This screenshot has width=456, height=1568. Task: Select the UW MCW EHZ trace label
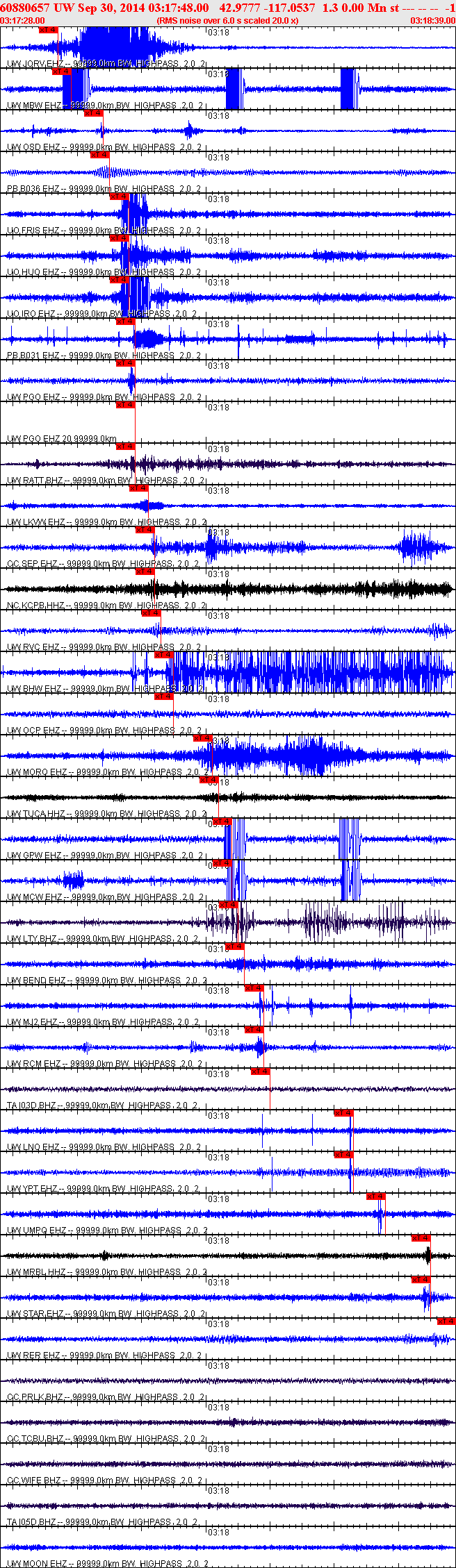point(106,897)
